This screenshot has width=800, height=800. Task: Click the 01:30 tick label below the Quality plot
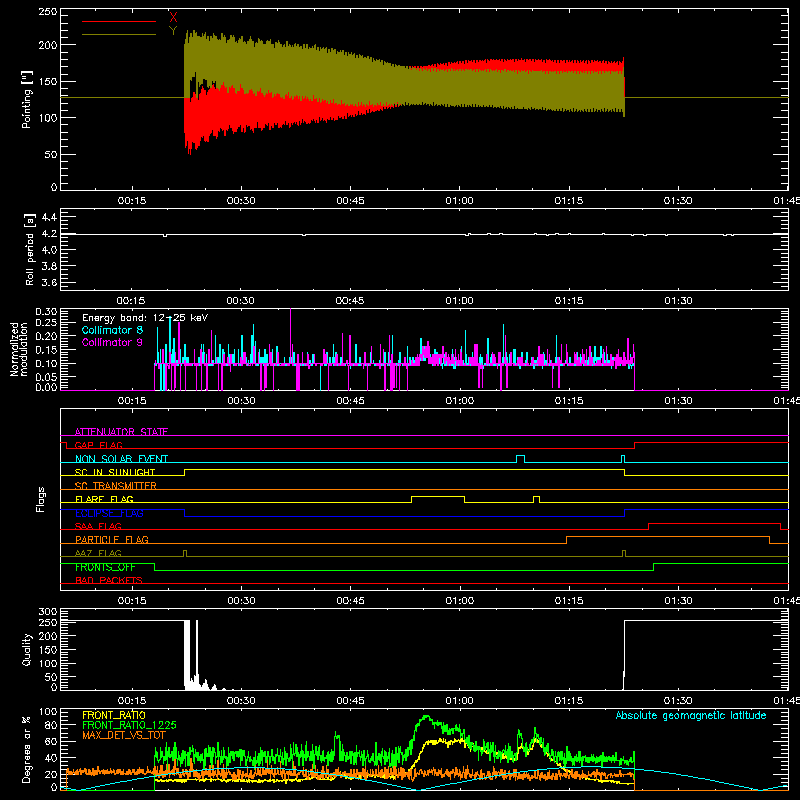click(x=678, y=701)
